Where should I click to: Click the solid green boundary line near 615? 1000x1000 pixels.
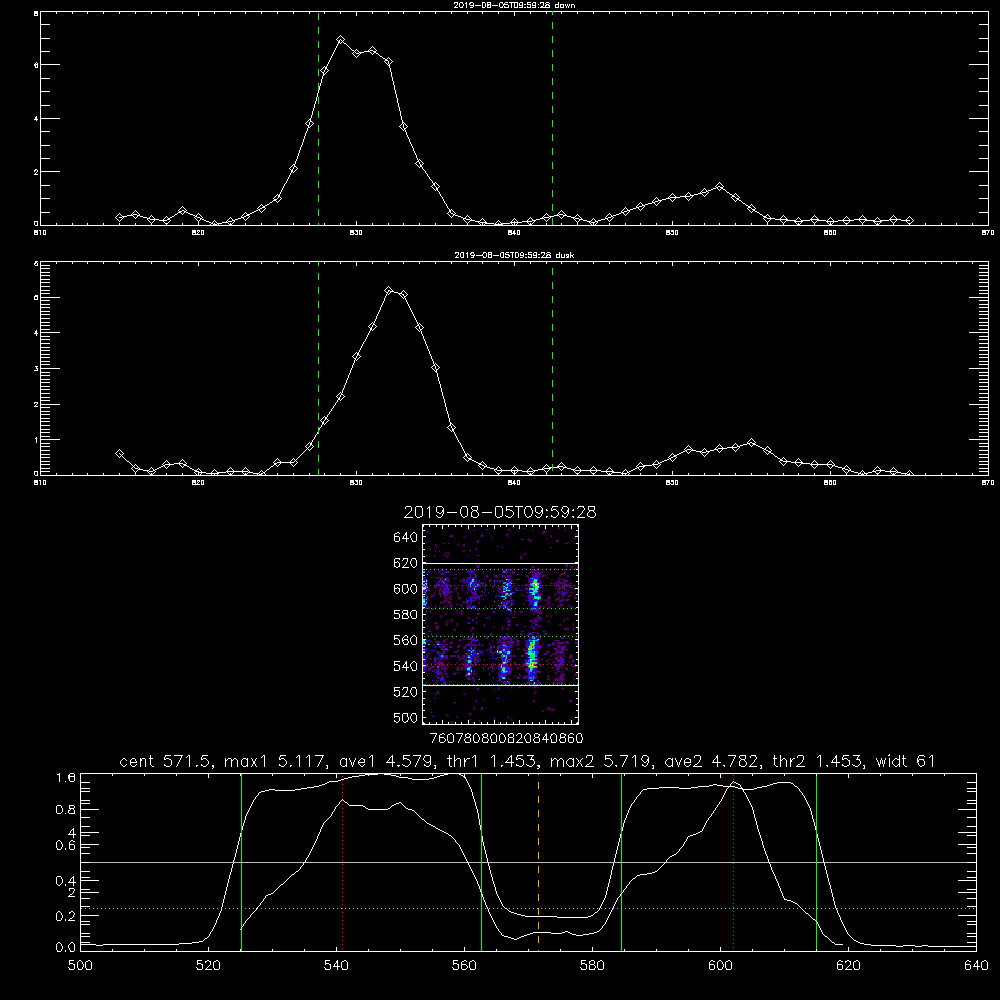tap(816, 861)
